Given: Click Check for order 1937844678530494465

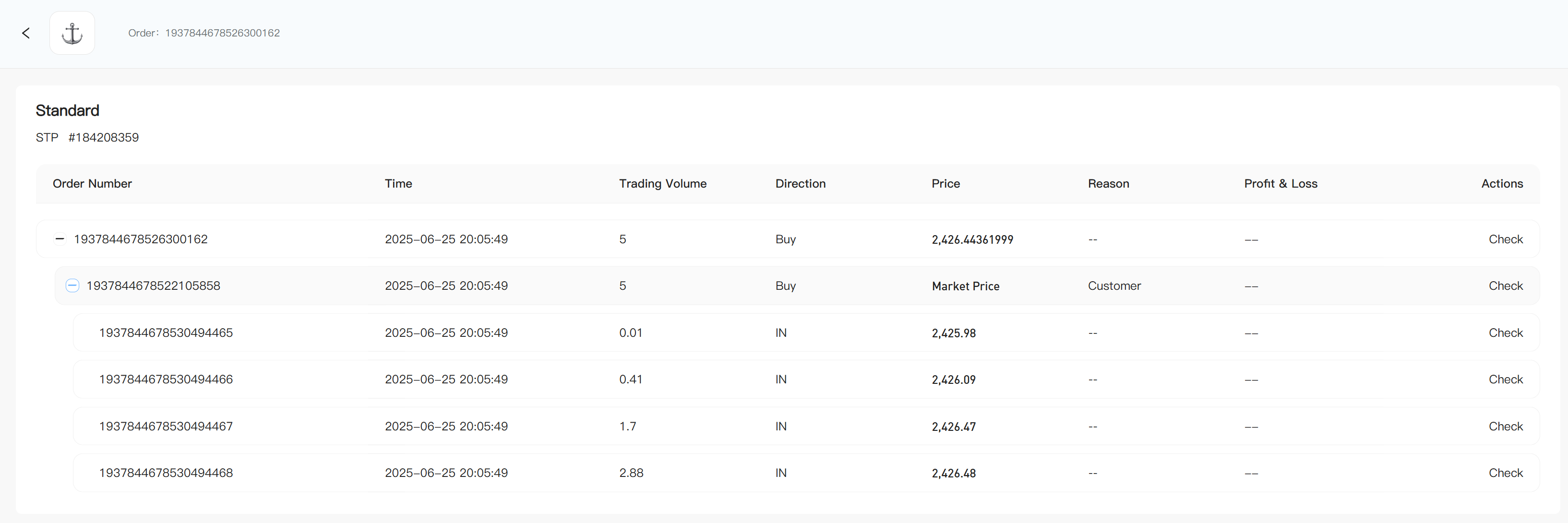Looking at the screenshot, I should (1505, 333).
